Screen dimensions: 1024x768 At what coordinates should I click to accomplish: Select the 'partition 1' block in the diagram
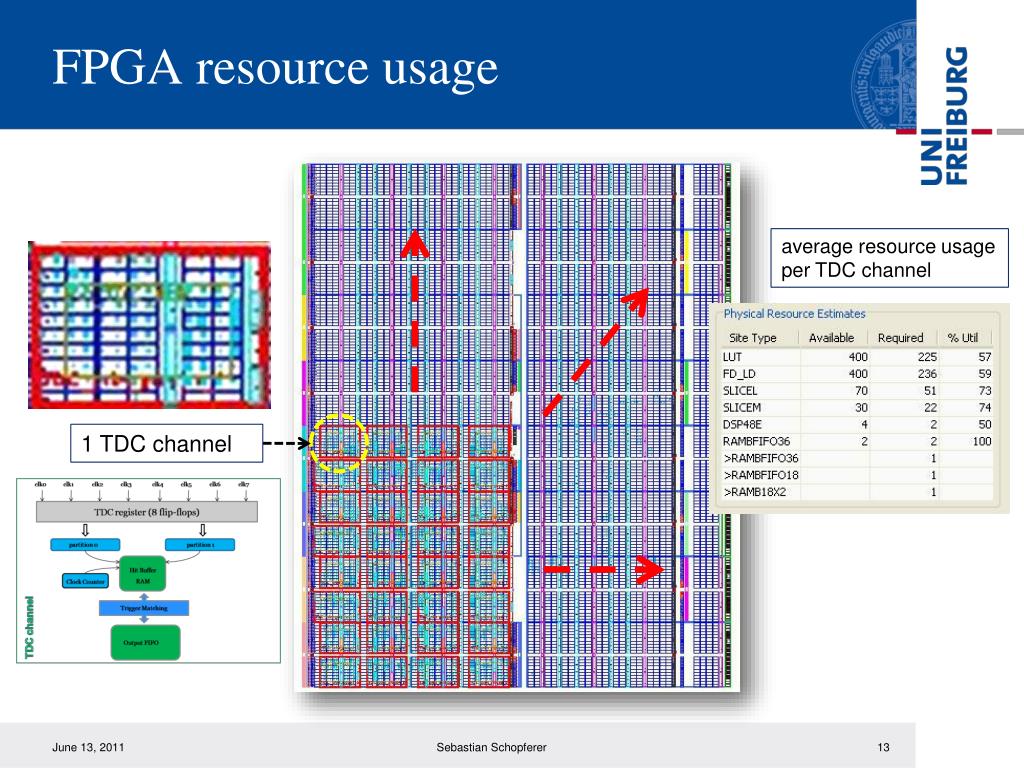point(200,545)
